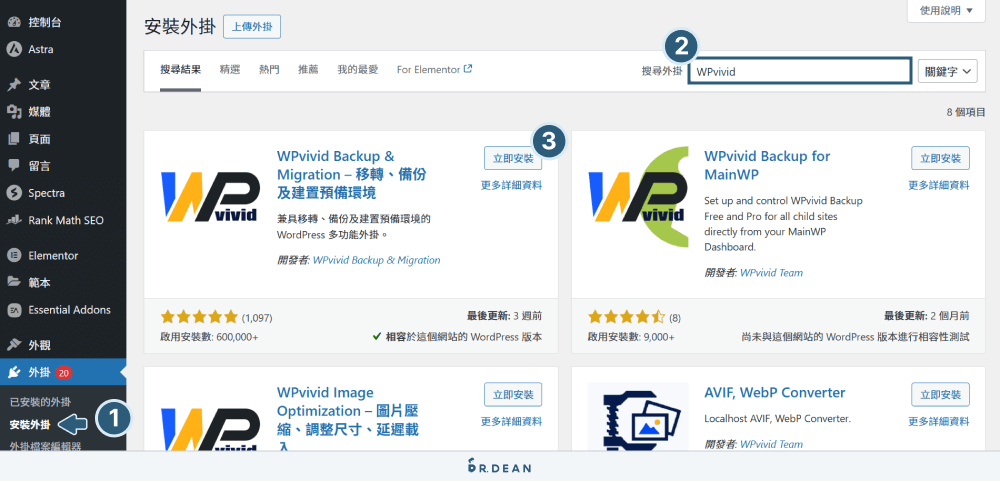Open the 我的最愛 tab

pyautogui.click(x=358, y=69)
